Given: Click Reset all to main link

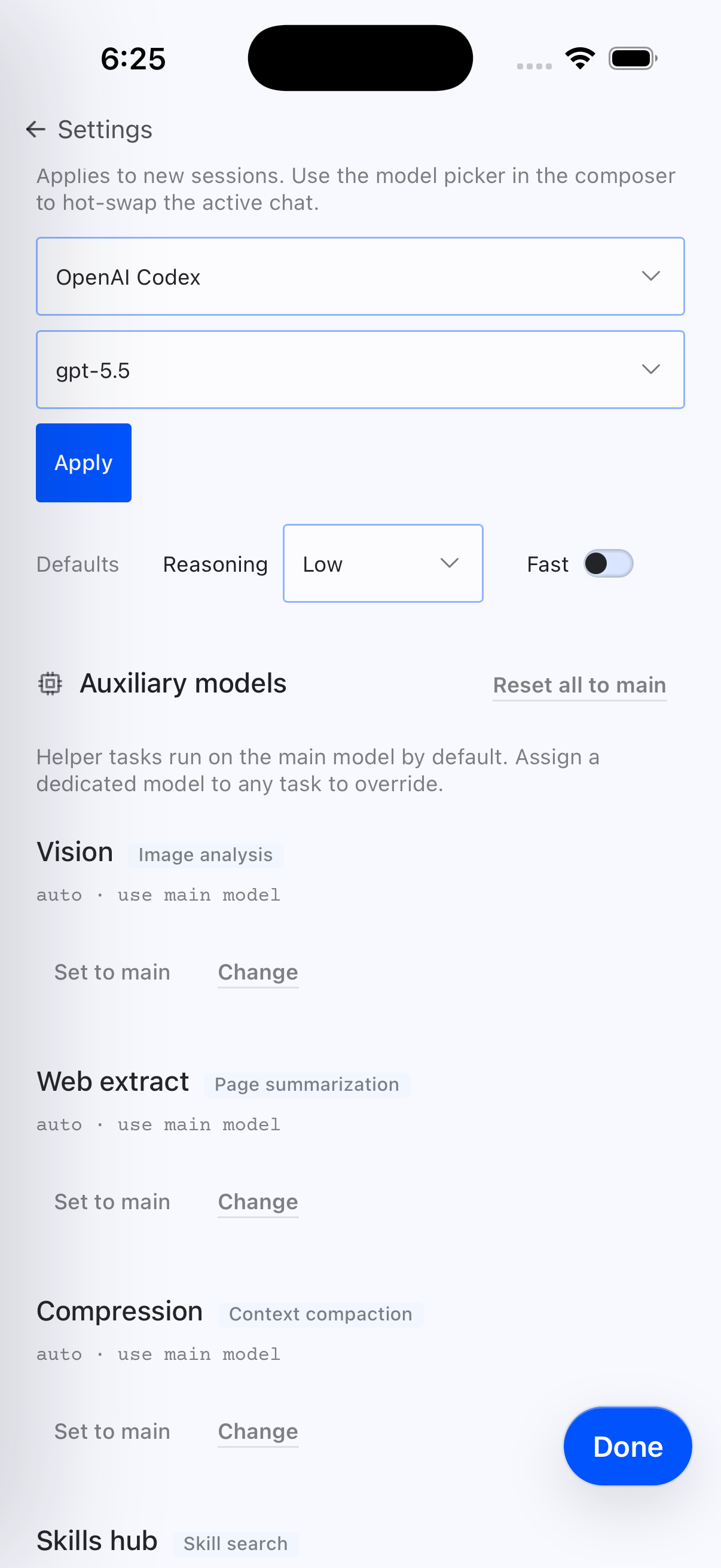Looking at the screenshot, I should click(x=580, y=685).
